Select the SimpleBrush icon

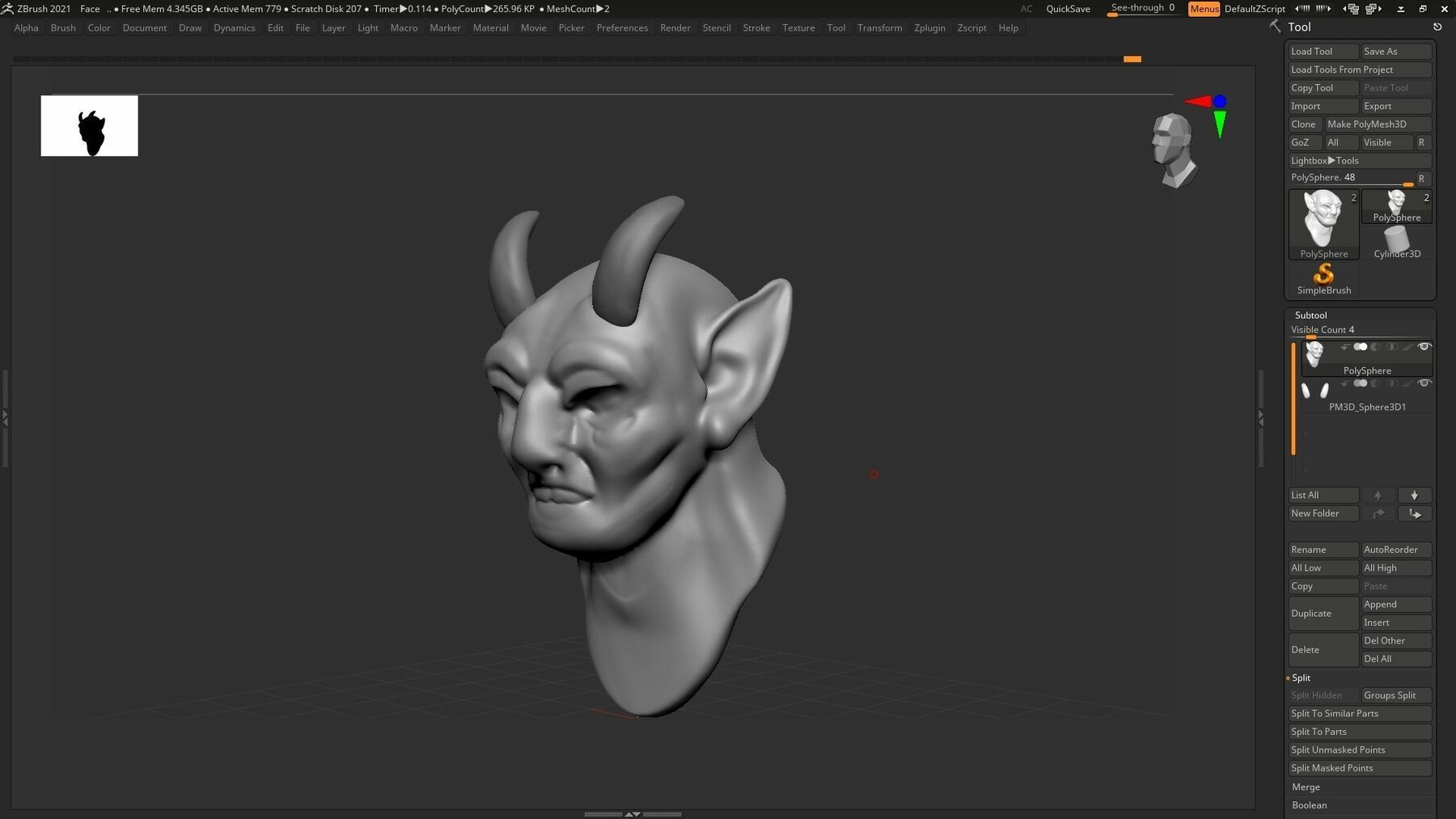(1323, 275)
